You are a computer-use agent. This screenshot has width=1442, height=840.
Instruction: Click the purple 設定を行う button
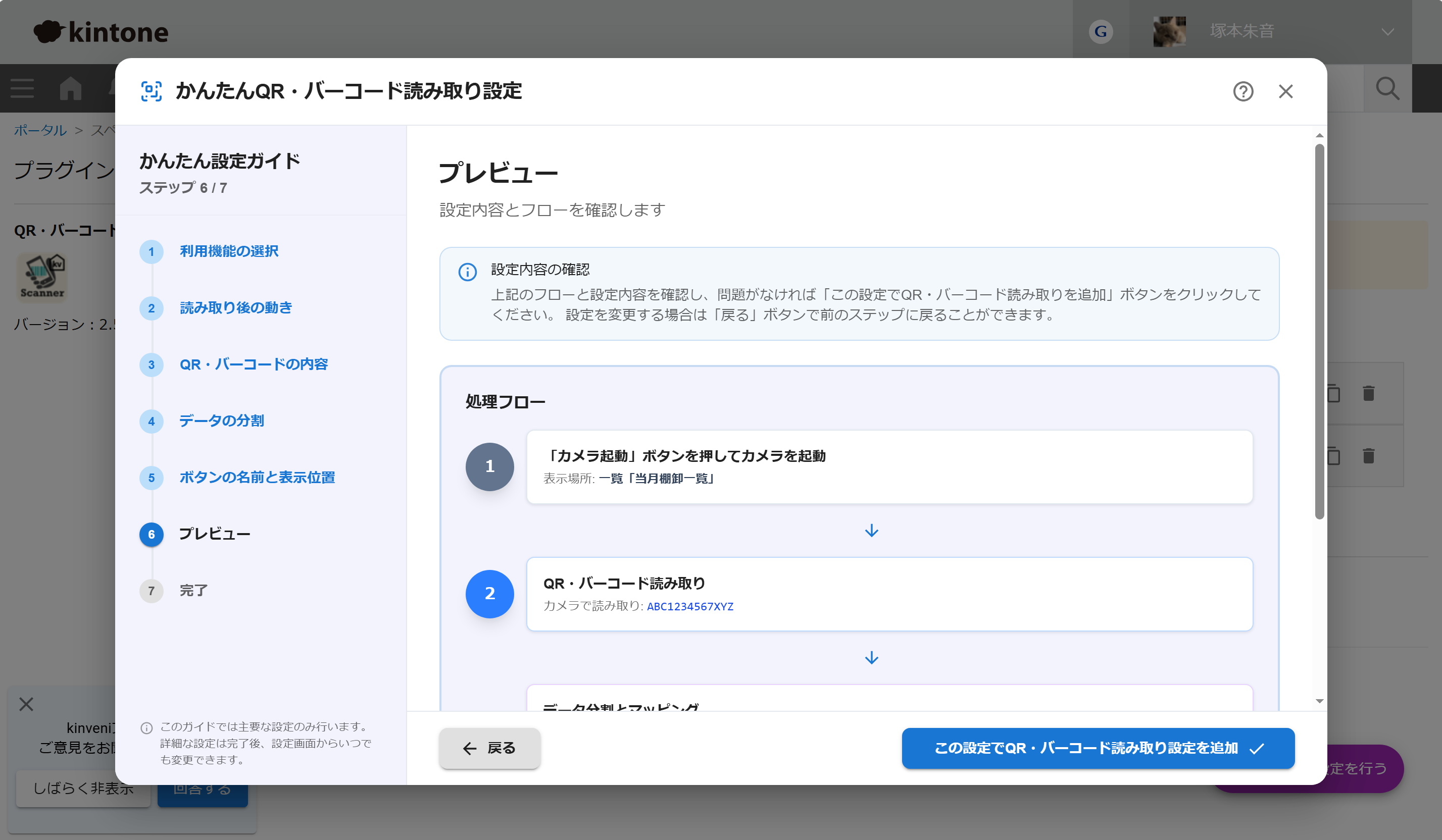1365,768
